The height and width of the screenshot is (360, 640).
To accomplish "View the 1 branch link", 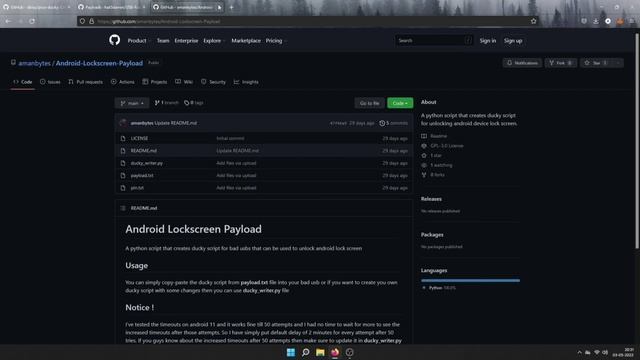I will pyautogui.click(x=167, y=103).
